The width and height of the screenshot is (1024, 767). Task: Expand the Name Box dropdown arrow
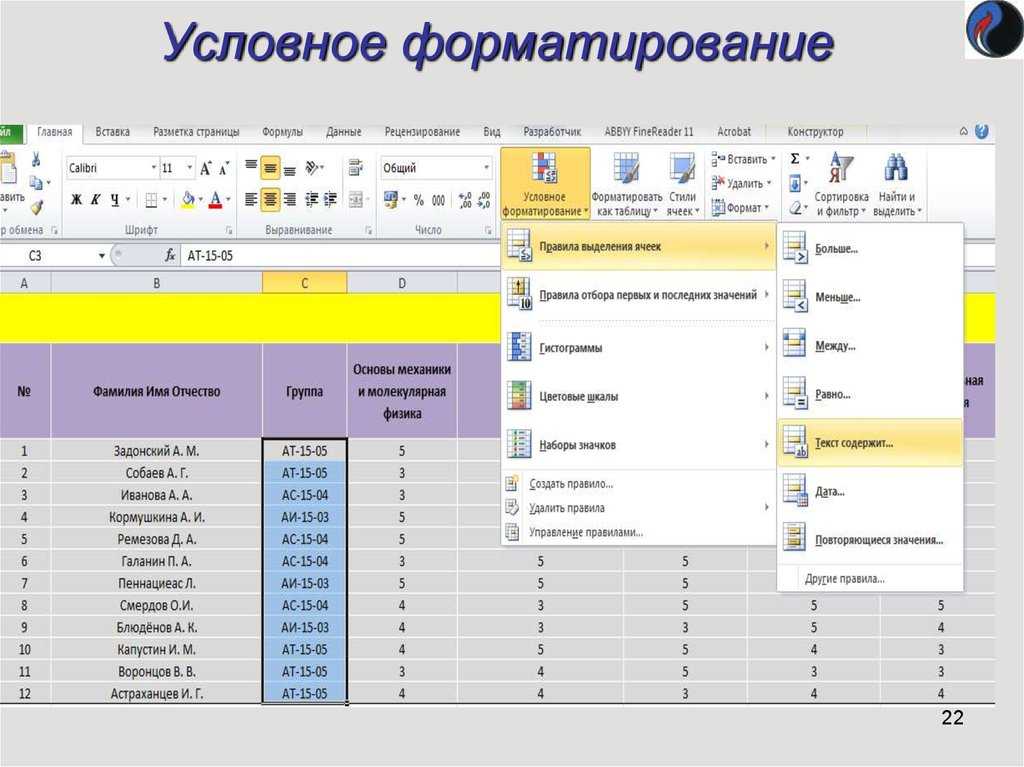(102, 255)
